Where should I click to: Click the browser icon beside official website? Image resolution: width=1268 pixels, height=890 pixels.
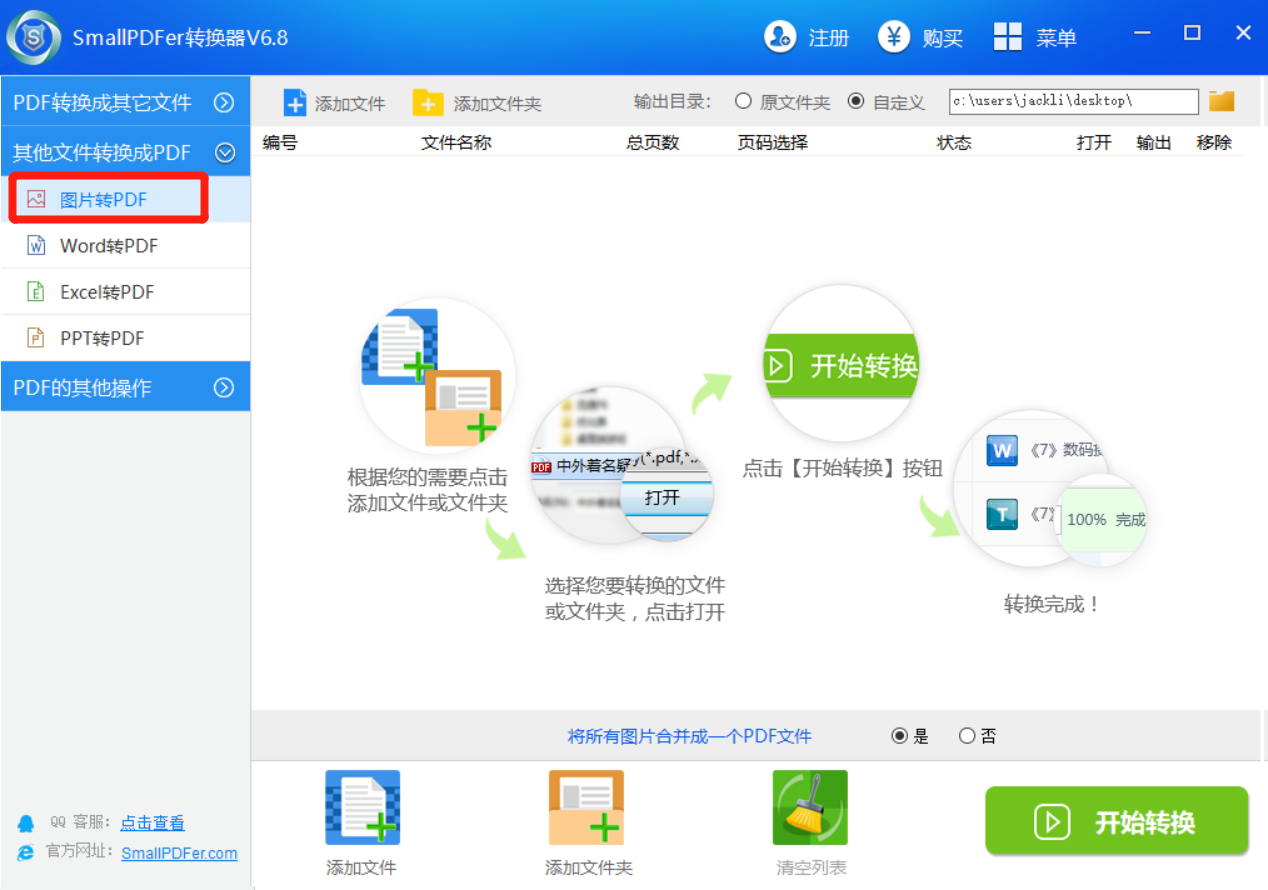pos(26,853)
